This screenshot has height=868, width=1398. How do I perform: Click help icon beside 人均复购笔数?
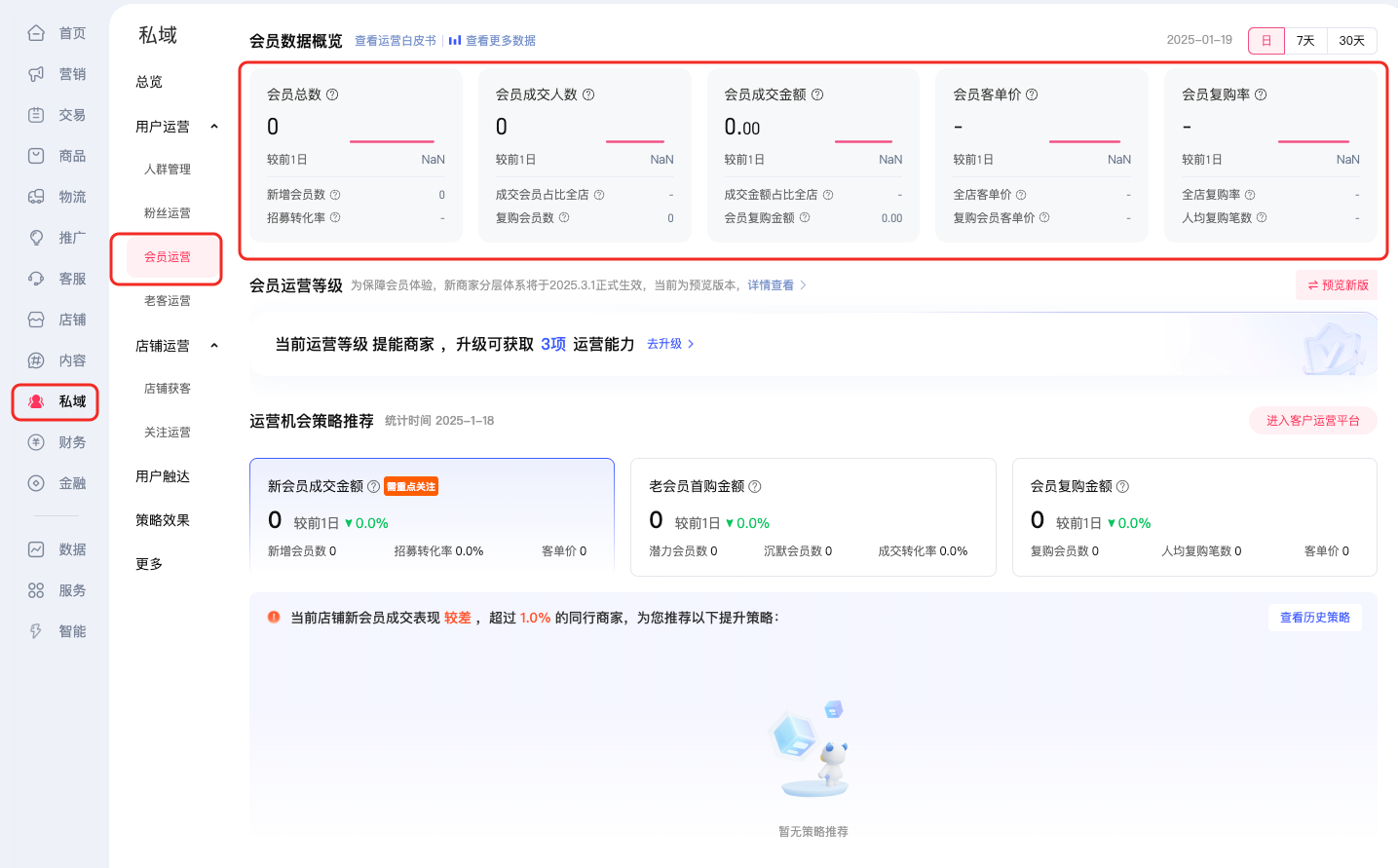[x=1262, y=218]
